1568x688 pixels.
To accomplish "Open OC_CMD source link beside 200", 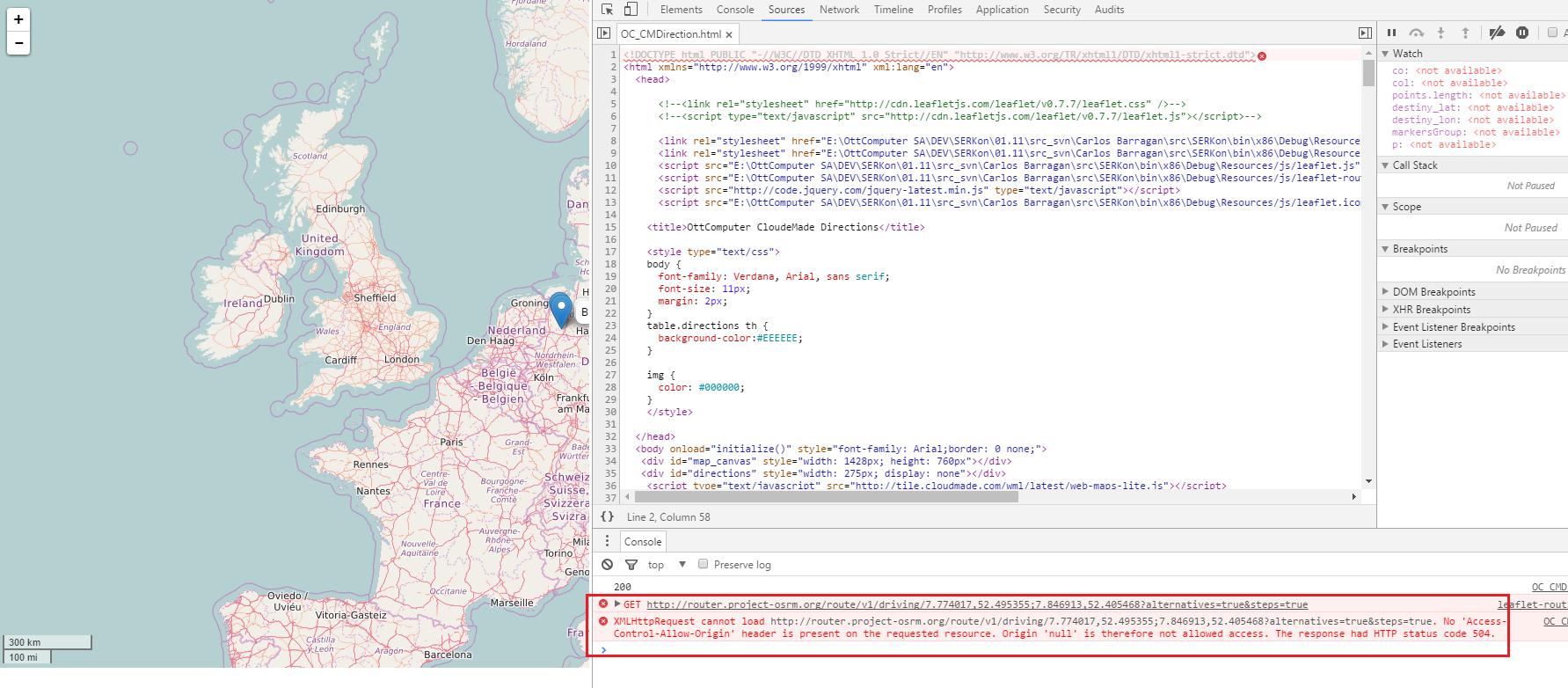I will point(1549,587).
